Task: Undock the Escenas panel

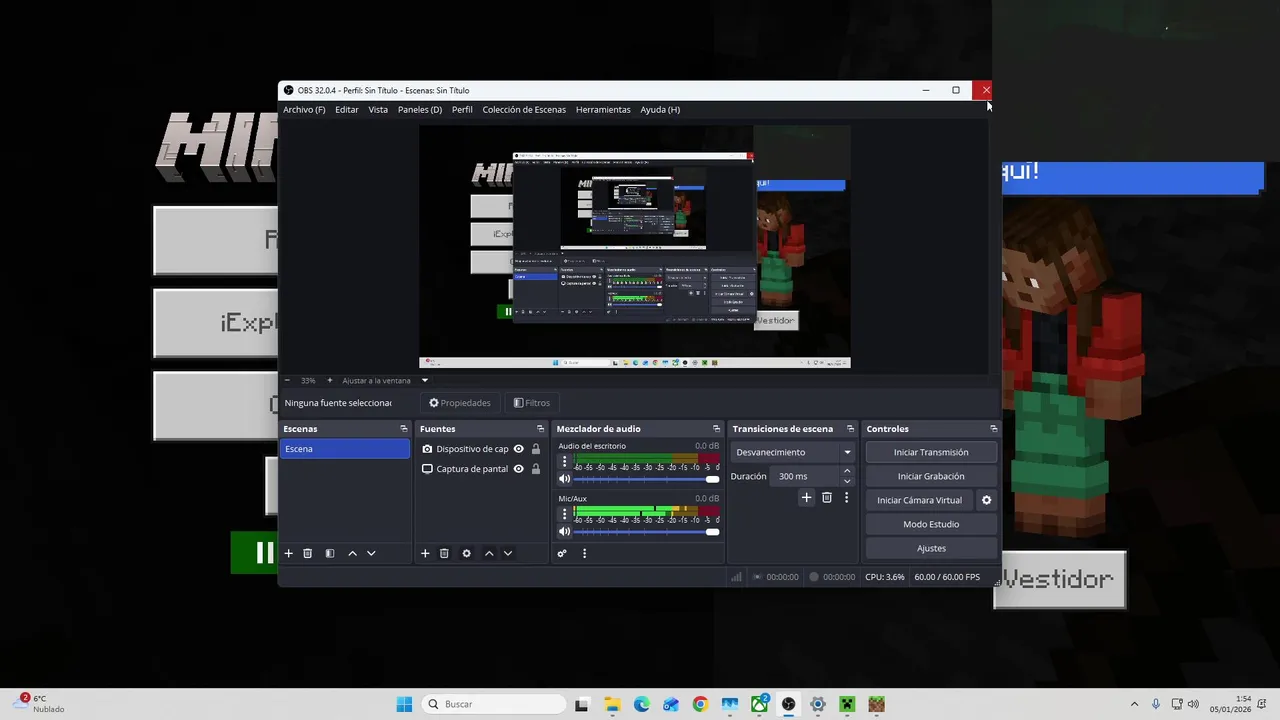Action: click(404, 429)
